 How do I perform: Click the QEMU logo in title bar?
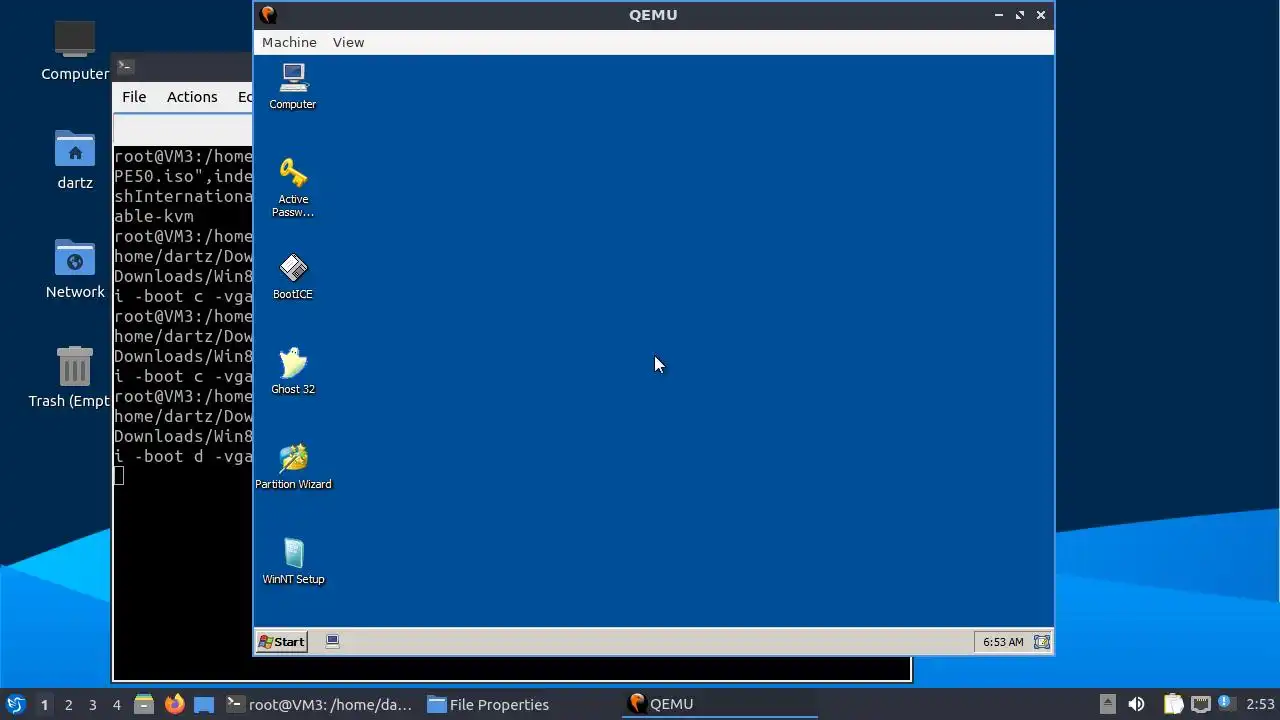268,15
